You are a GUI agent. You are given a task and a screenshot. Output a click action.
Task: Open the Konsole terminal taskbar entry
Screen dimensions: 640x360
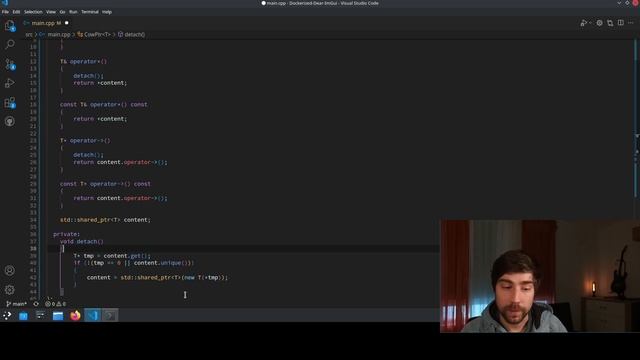point(110,316)
